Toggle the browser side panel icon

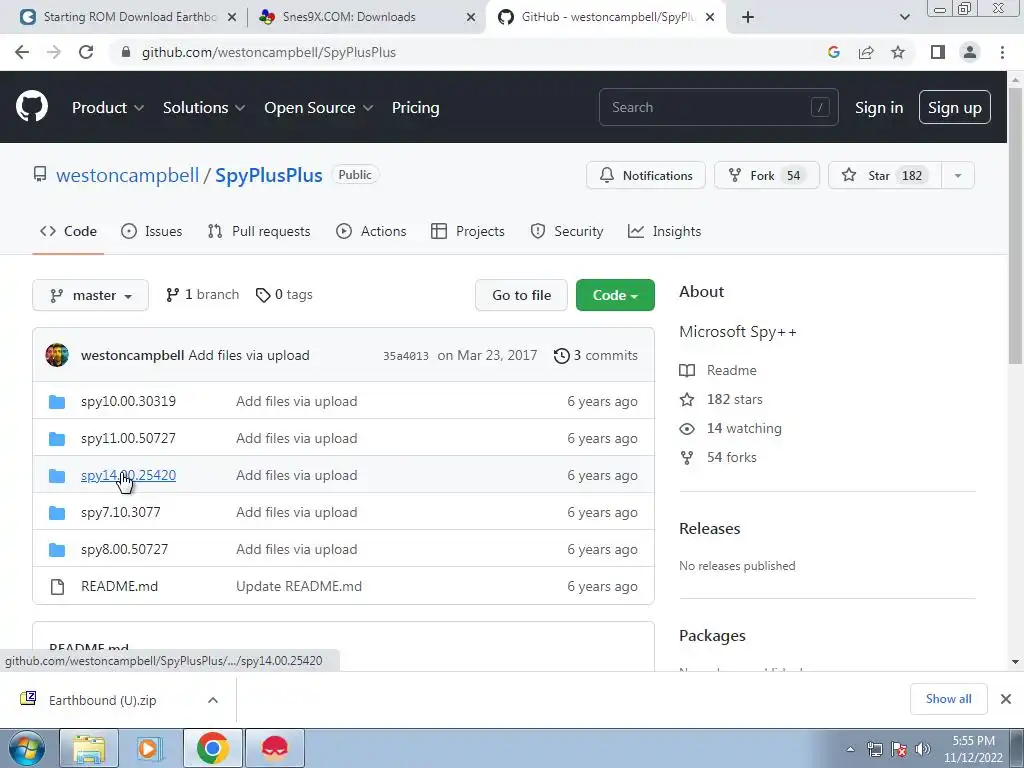click(x=938, y=52)
